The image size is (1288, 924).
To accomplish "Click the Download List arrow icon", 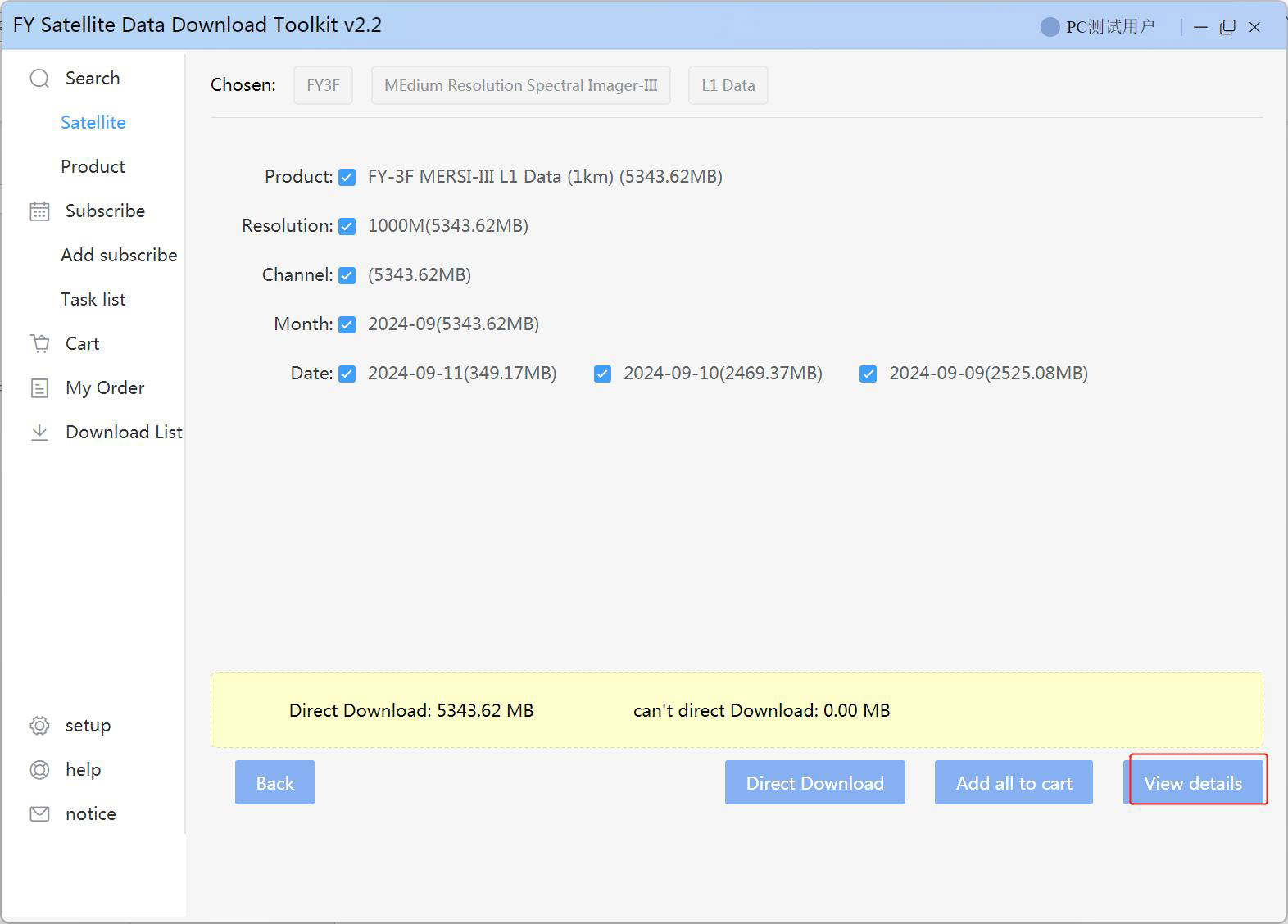I will click(39, 432).
